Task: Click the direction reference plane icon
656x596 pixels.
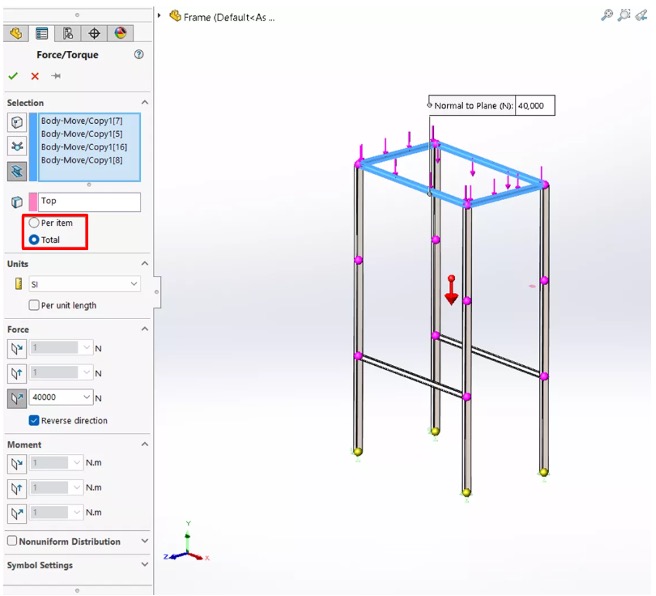Action: (17, 202)
